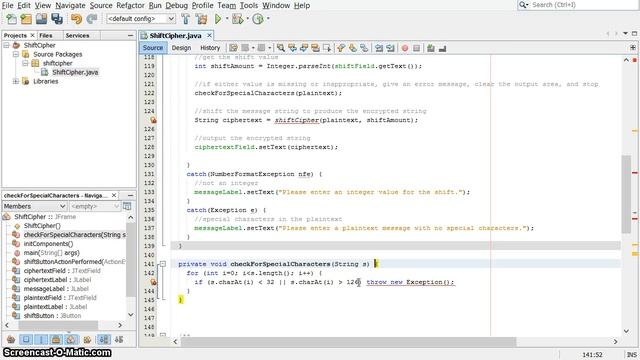Click the New Project toolbar icon
Screen dimensions: 640x360
coord(26,19)
